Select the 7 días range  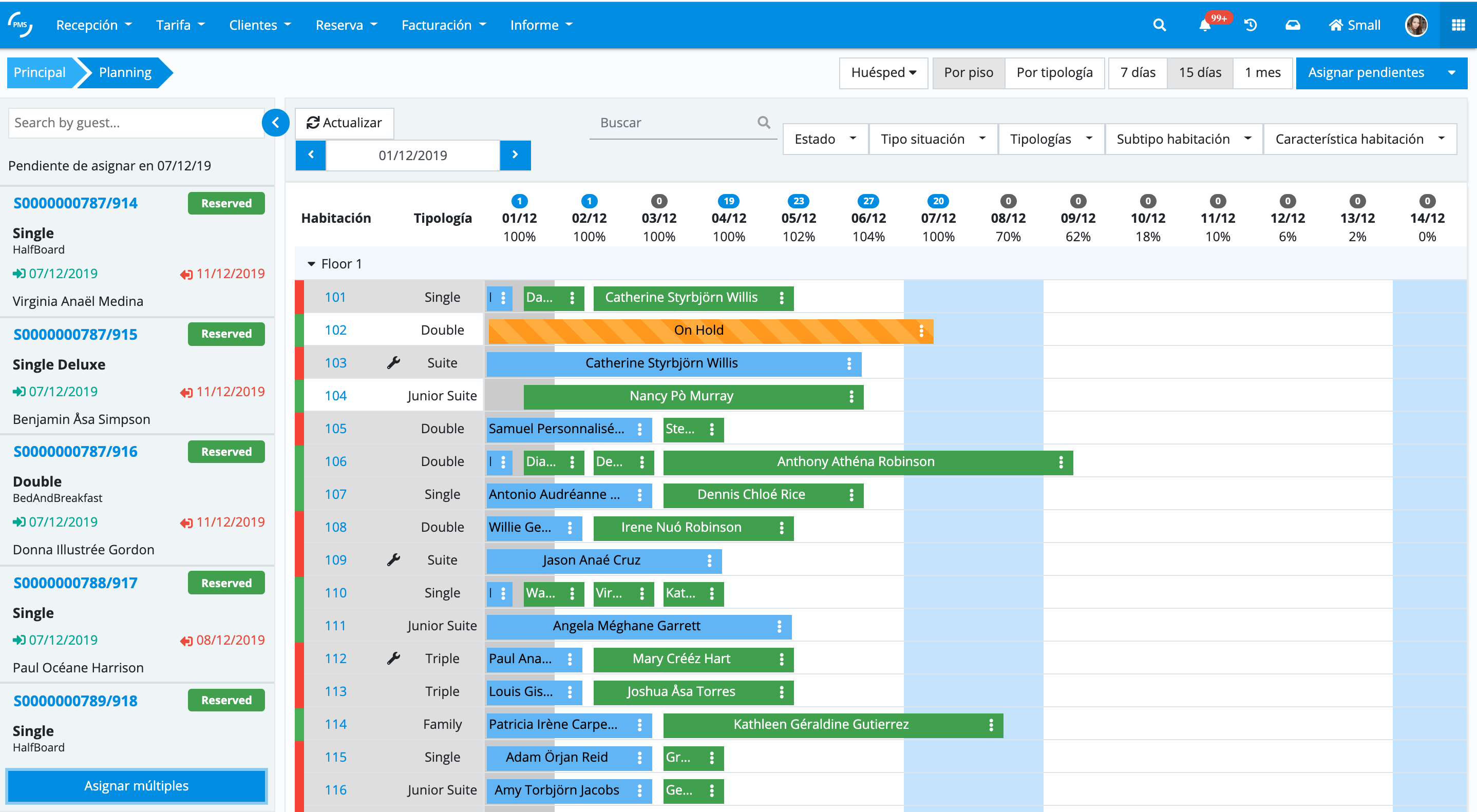(x=1138, y=73)
